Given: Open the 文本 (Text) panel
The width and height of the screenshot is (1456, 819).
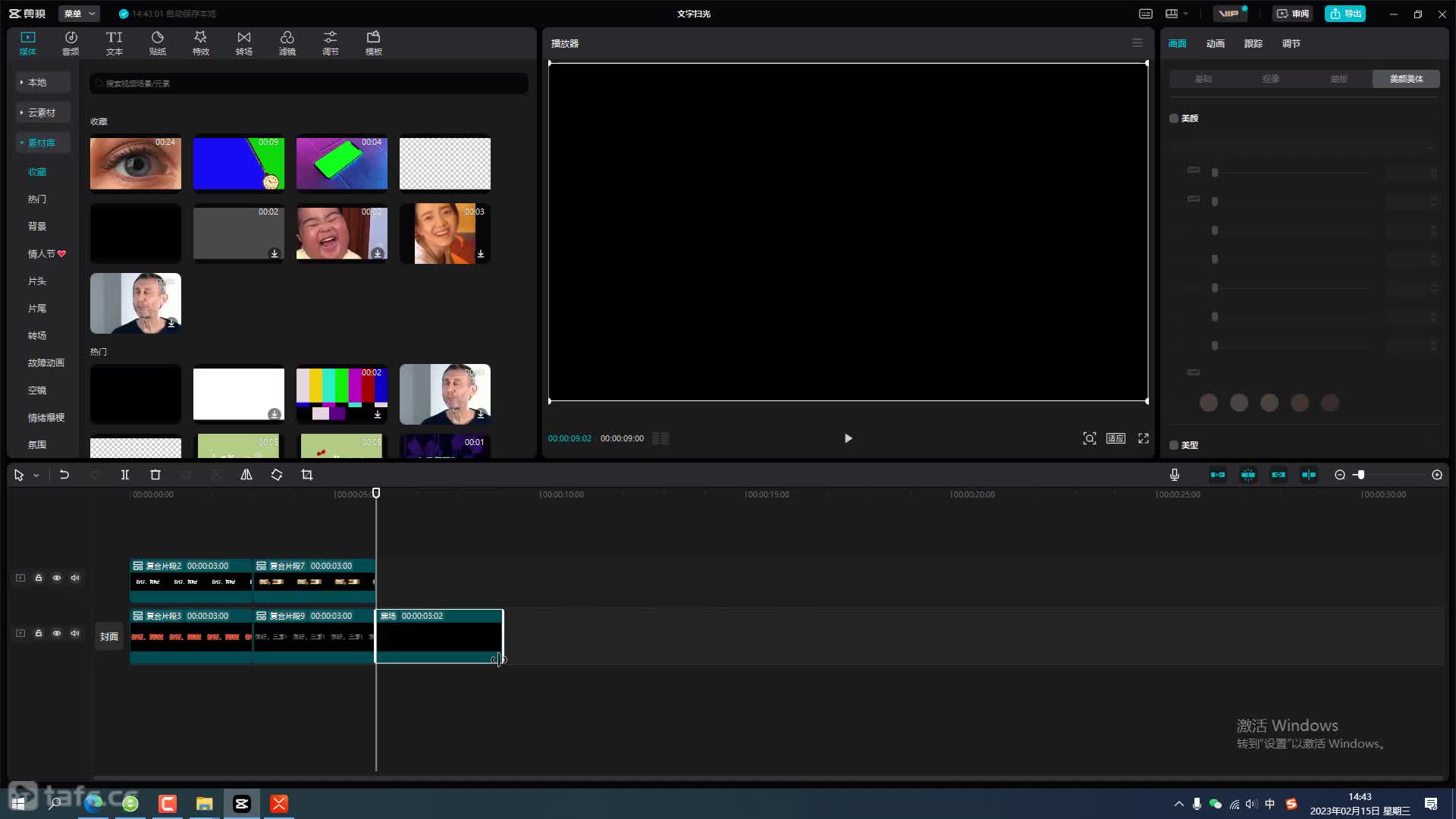Looking at the screenshot, I should [x=114, y=43].
